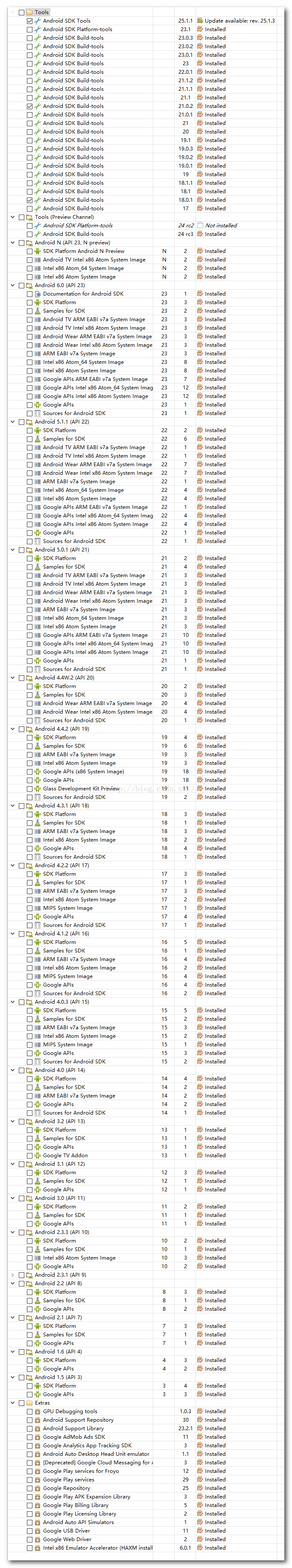Click the Extras group folder icon

(30, 1402)
